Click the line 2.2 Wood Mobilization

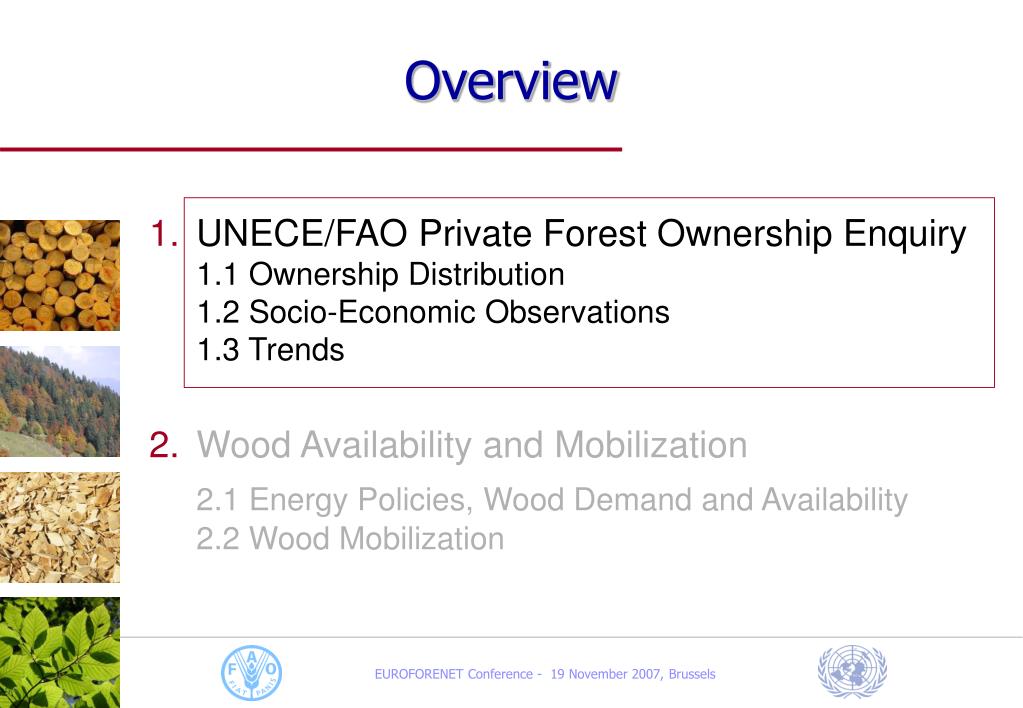350,539
